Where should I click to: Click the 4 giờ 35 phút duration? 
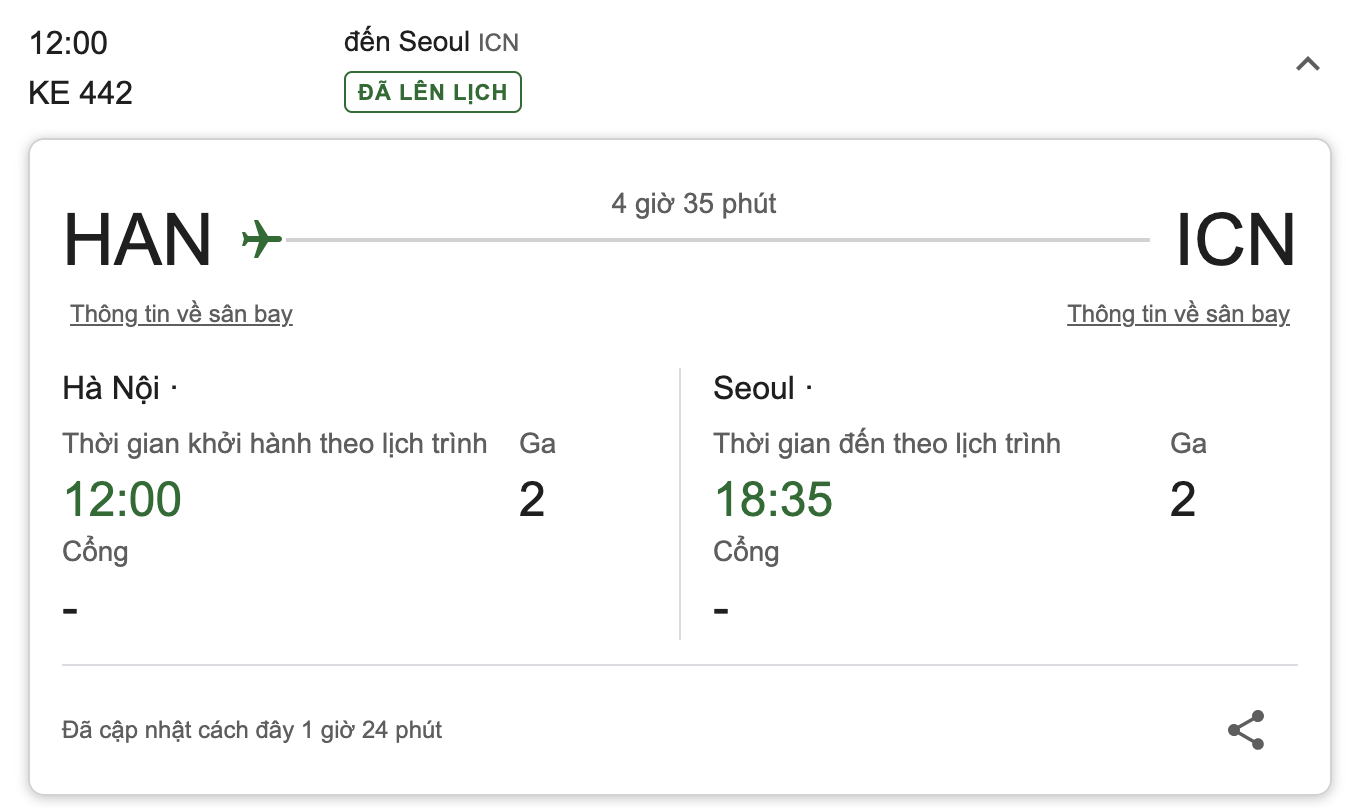[694, 204]
